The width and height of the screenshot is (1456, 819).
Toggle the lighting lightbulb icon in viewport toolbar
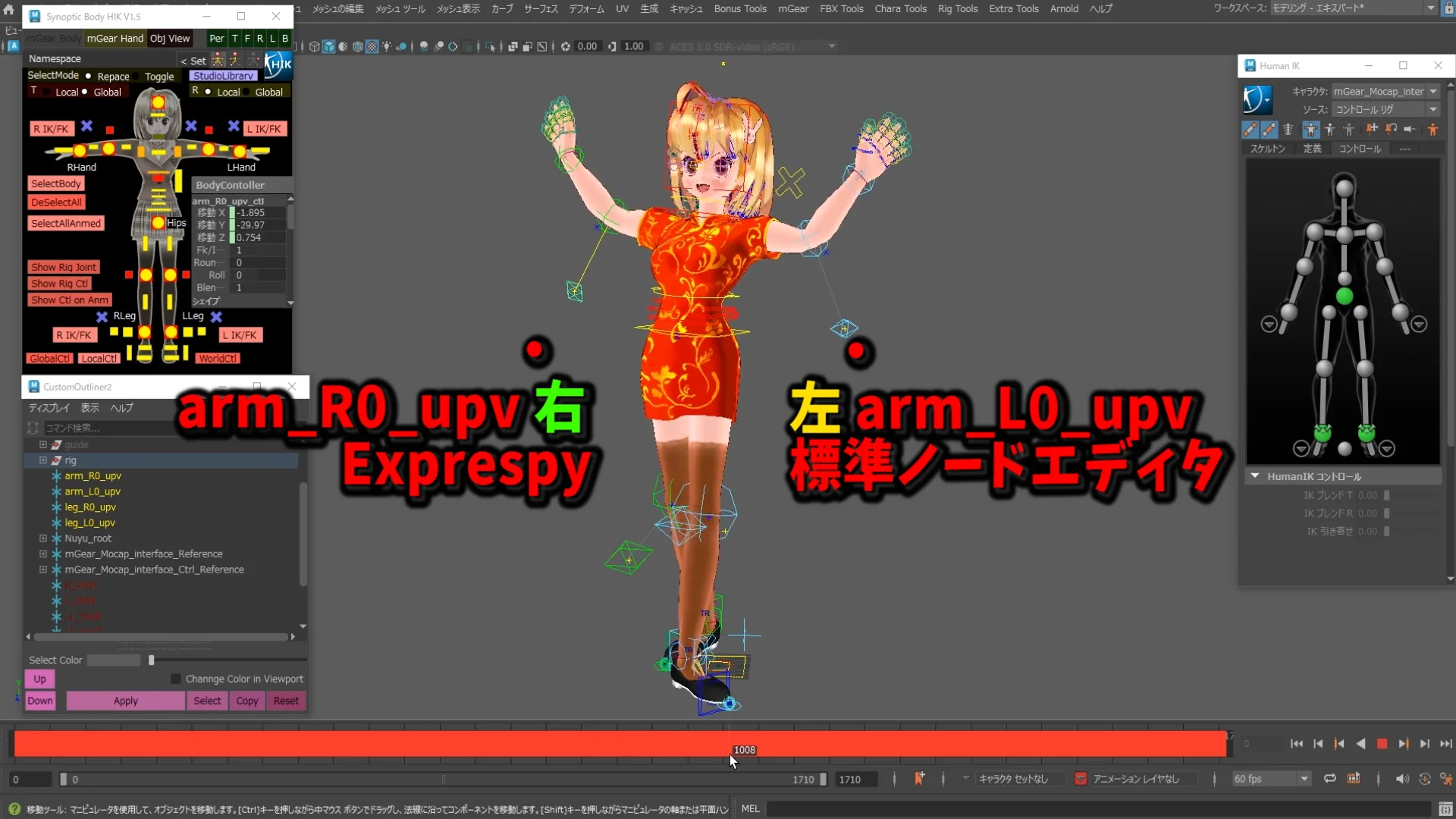tap(387, 46)
